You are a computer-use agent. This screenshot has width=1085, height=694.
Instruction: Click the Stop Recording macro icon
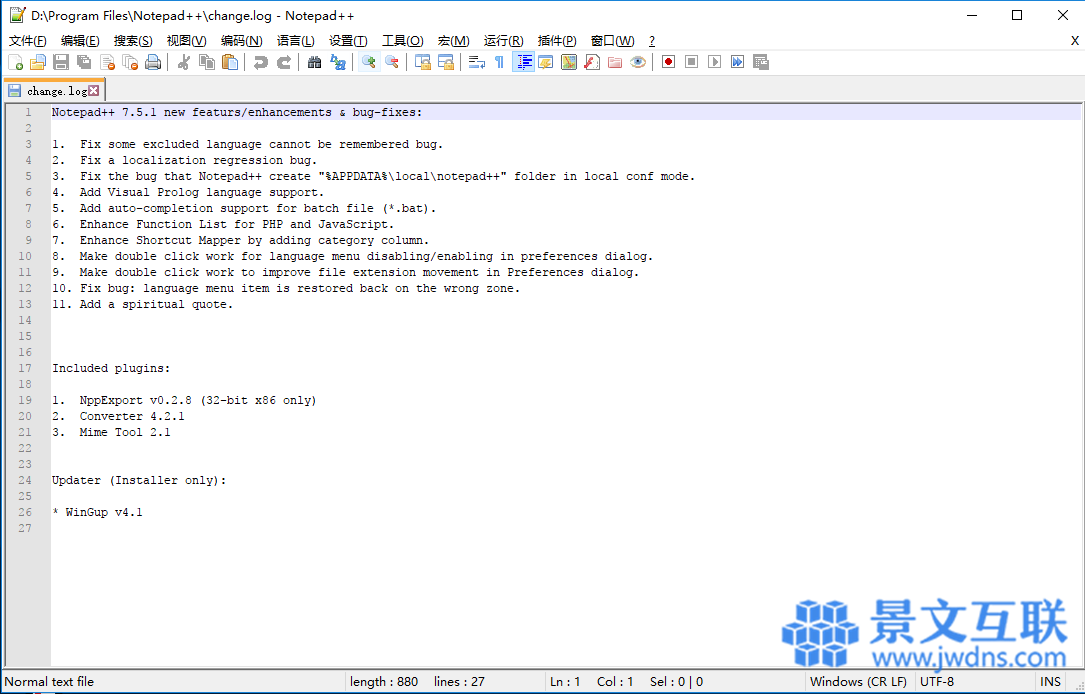(691, 62)
